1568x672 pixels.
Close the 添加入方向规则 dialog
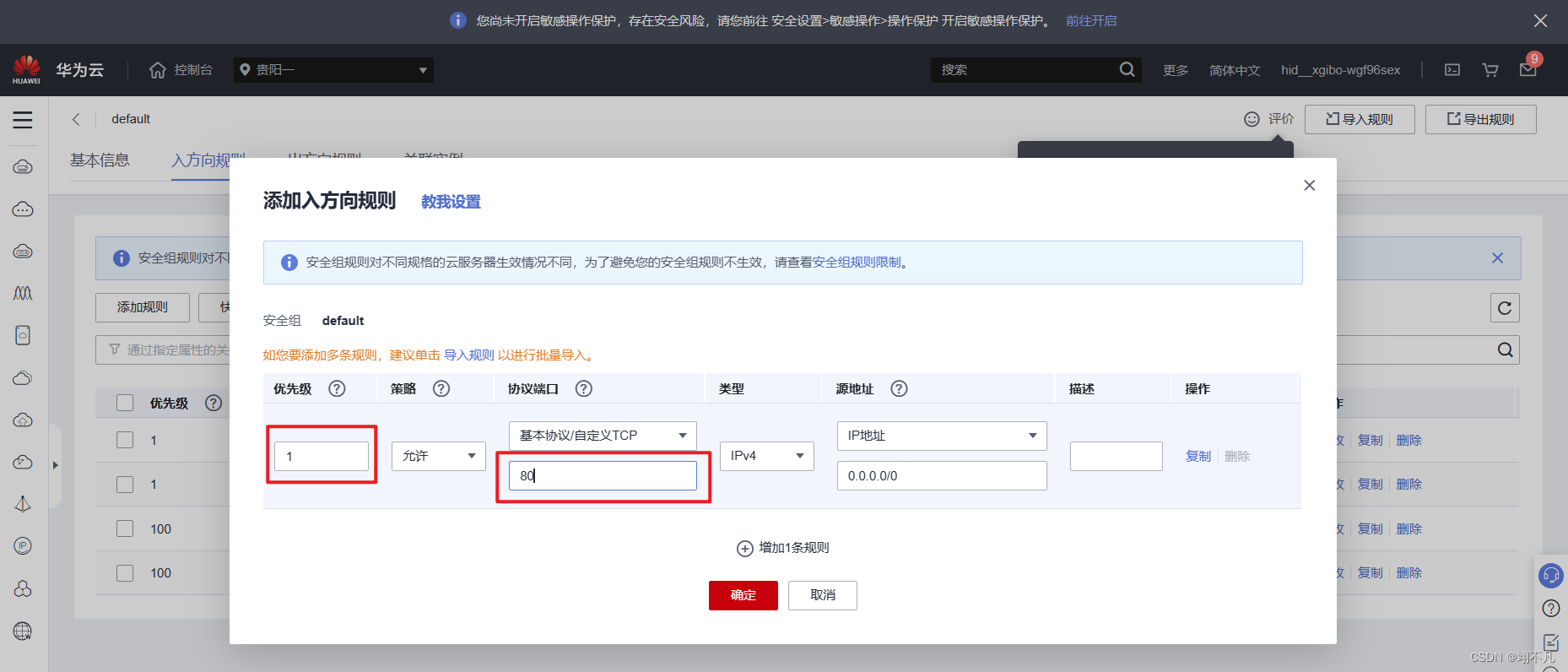tap(1310, 185)
